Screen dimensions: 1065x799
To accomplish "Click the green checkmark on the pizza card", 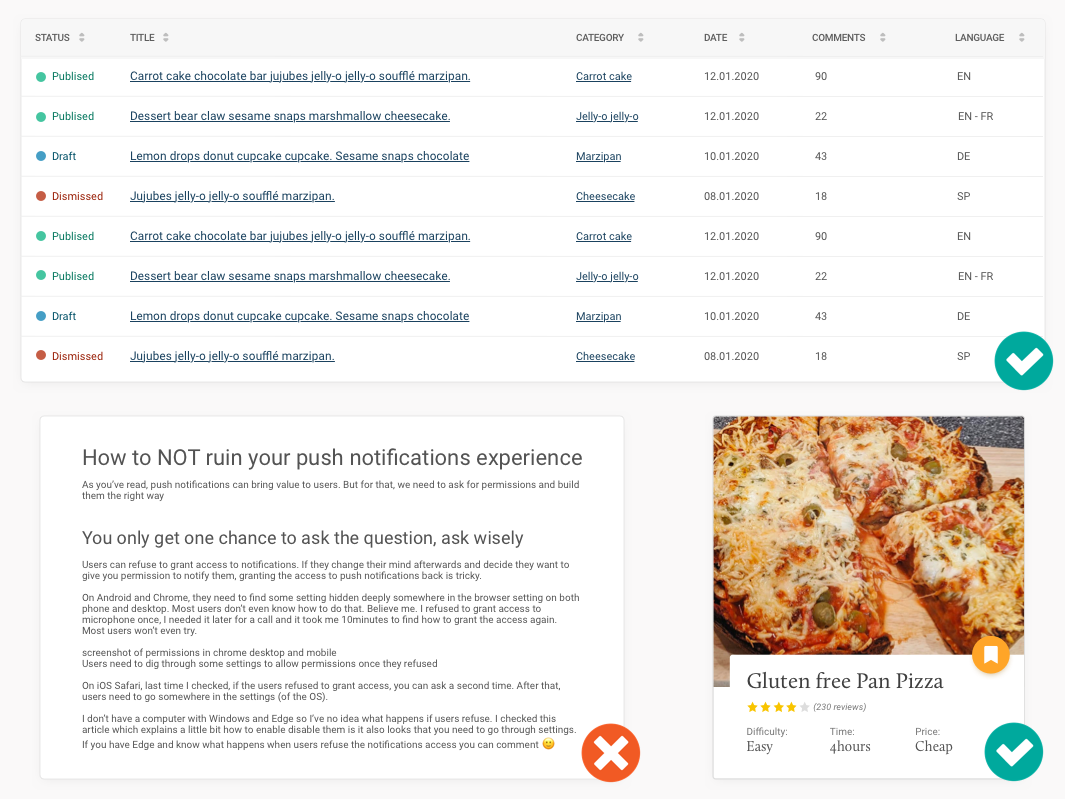I will (1013, 752).
